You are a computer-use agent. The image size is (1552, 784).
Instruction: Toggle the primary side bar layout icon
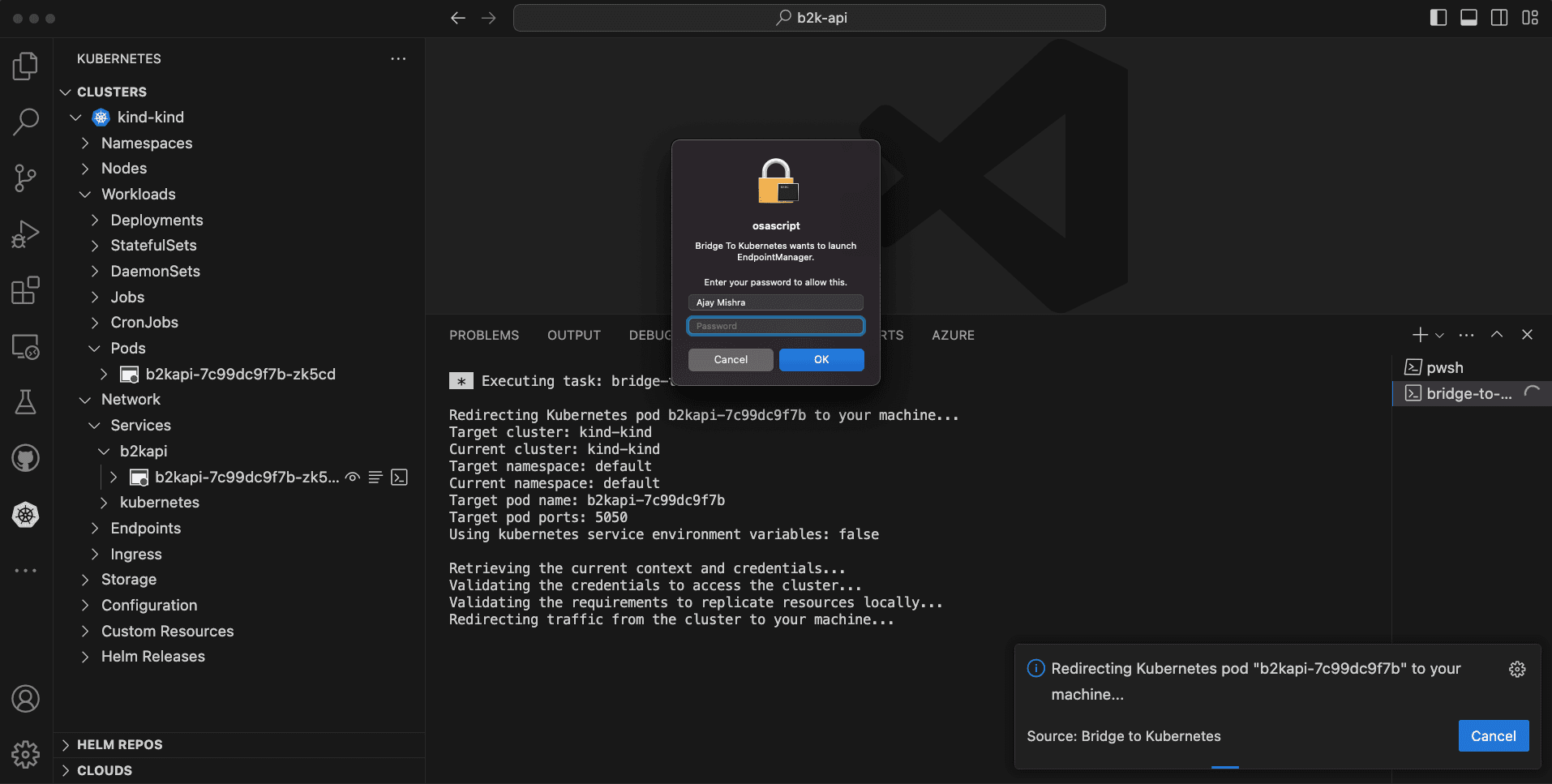pos(1438,18)
